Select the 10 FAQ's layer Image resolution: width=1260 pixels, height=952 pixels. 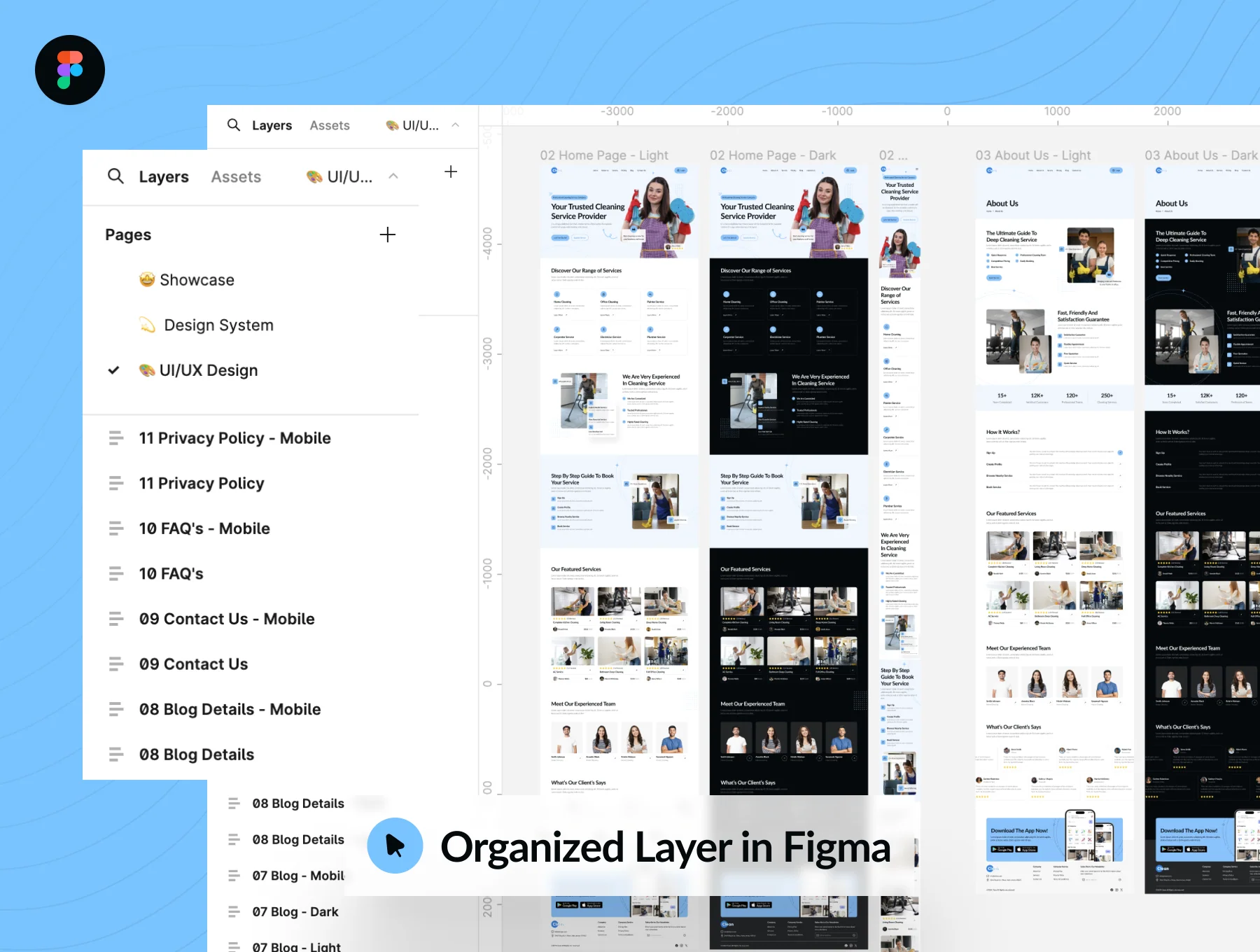[x=171, y=574]
